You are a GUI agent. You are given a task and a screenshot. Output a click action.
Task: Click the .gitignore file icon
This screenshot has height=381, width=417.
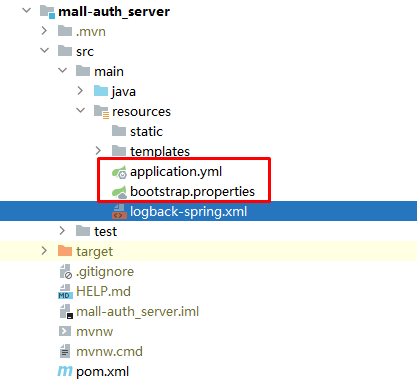pyautogui.click(x=65, y=272)
